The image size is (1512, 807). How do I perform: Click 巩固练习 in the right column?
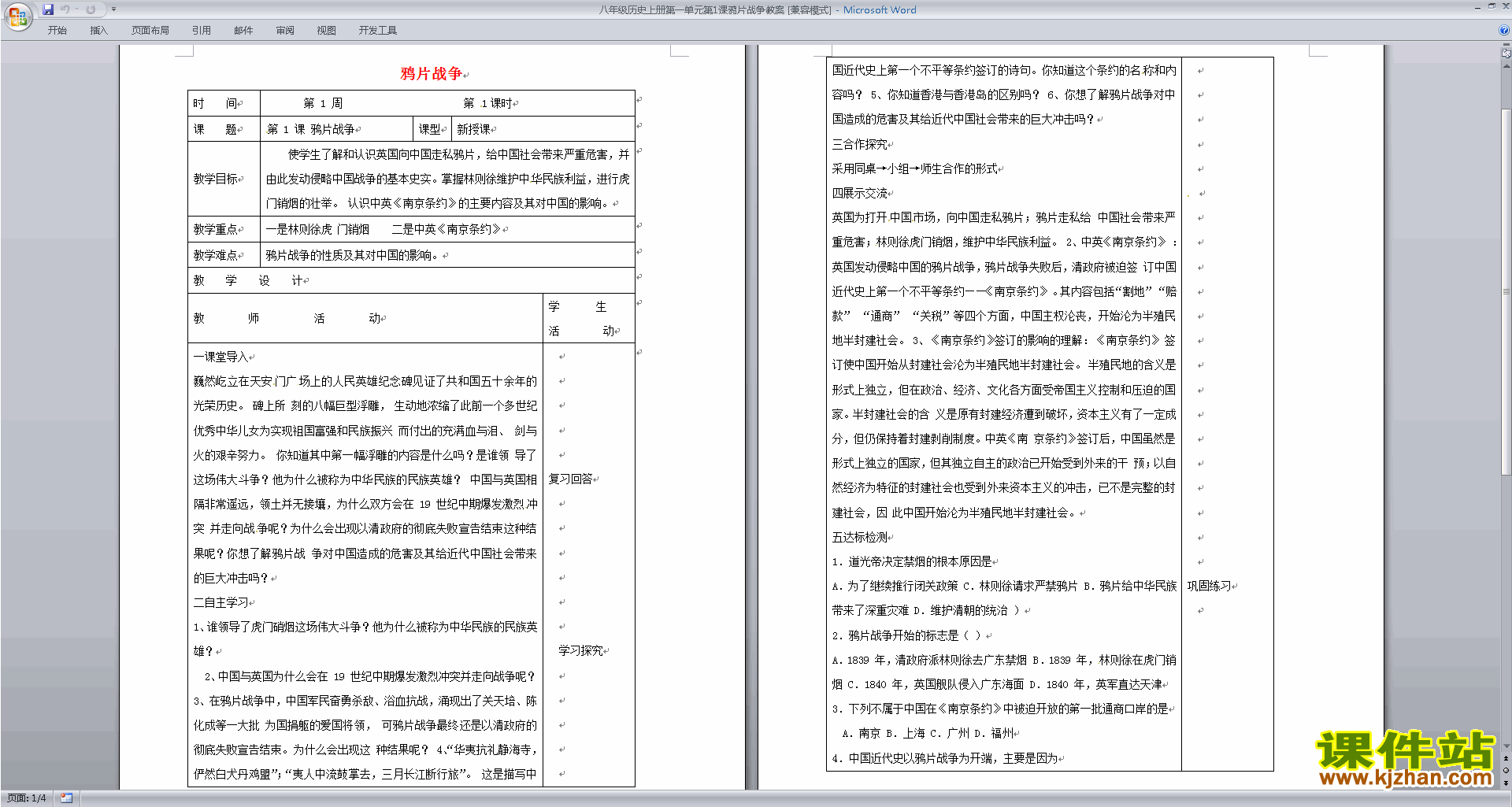pos(1209,586)
